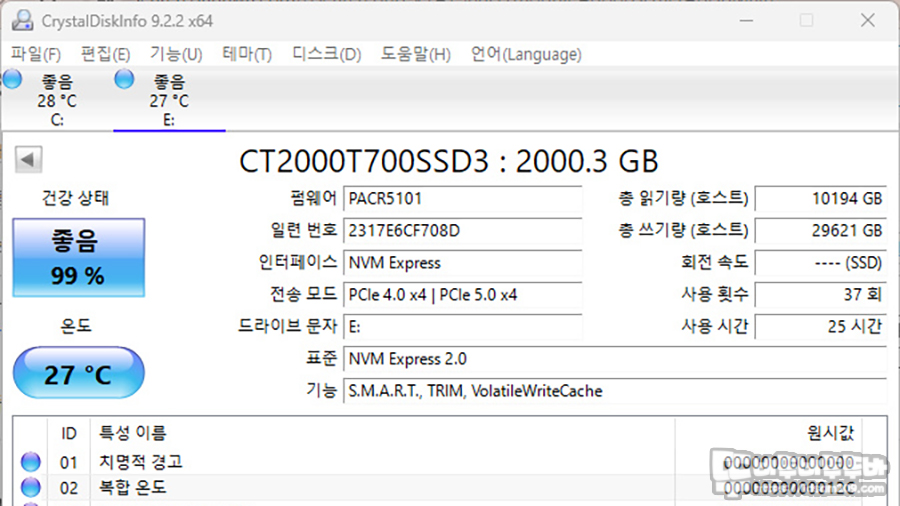This screenshot has width=900, height=506.
Task: Click the drive letter field E:
Action: pyautogui.click(x=463, y=327)
